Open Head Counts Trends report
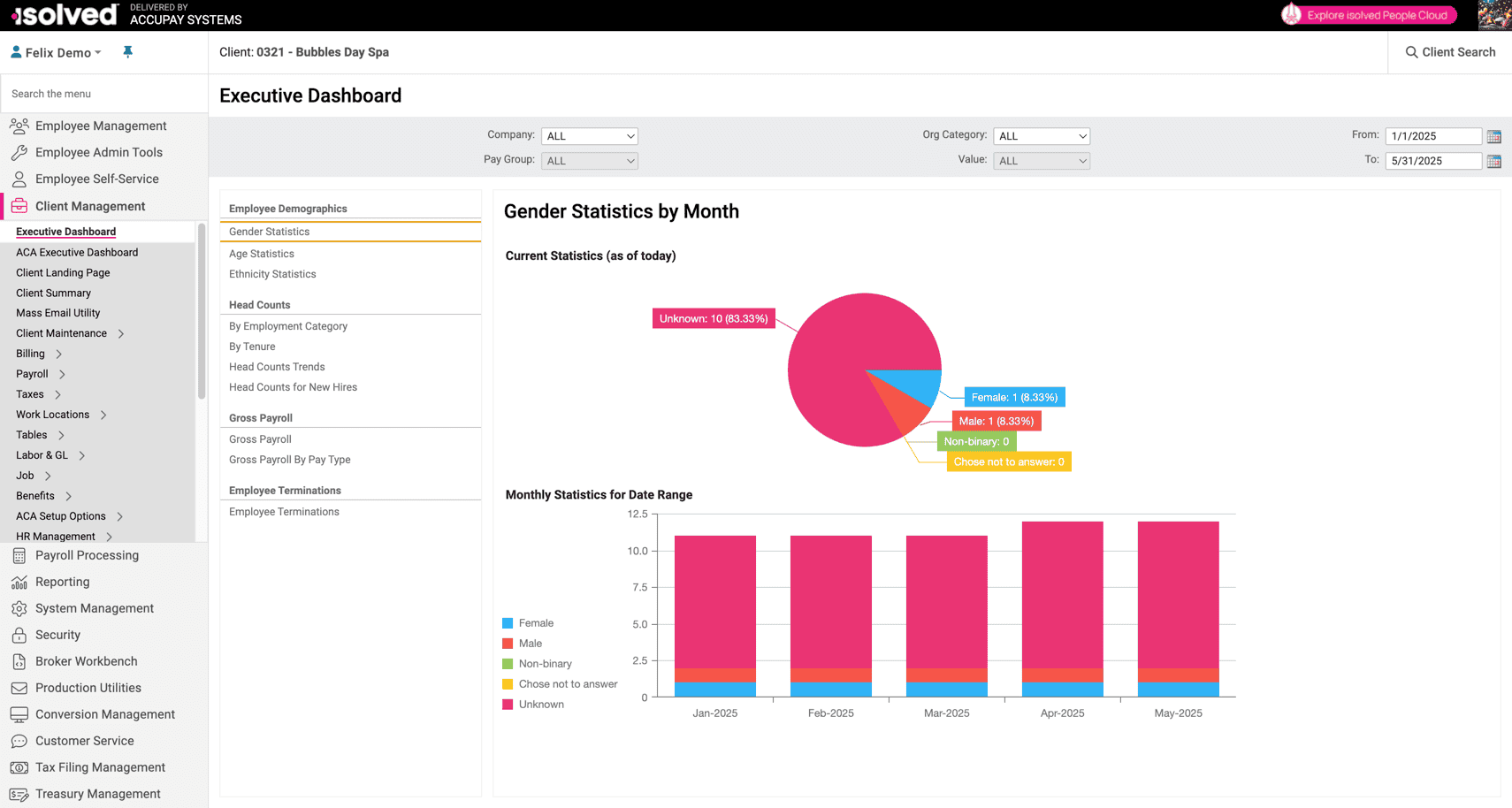The image size is (1512, 808). point(277,367)
